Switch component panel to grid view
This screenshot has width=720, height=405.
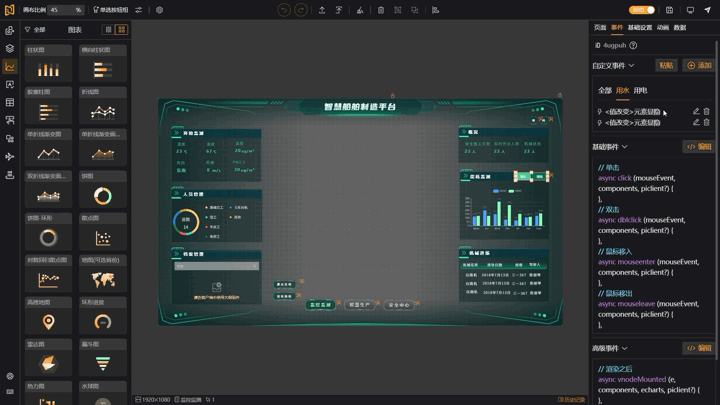pyautogui.click(x=121, y=29)
